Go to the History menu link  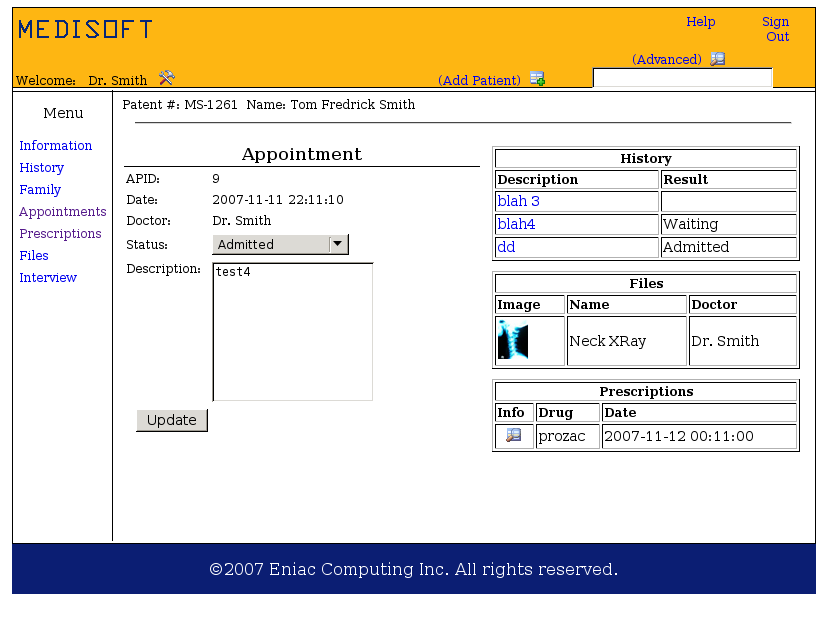click(41, 168)
